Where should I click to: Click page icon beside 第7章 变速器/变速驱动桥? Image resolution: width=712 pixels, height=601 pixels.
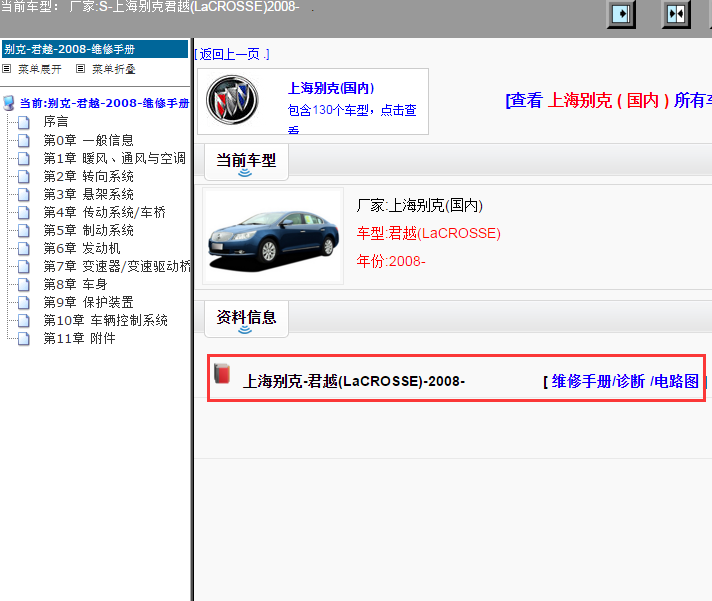pos(24,266)
